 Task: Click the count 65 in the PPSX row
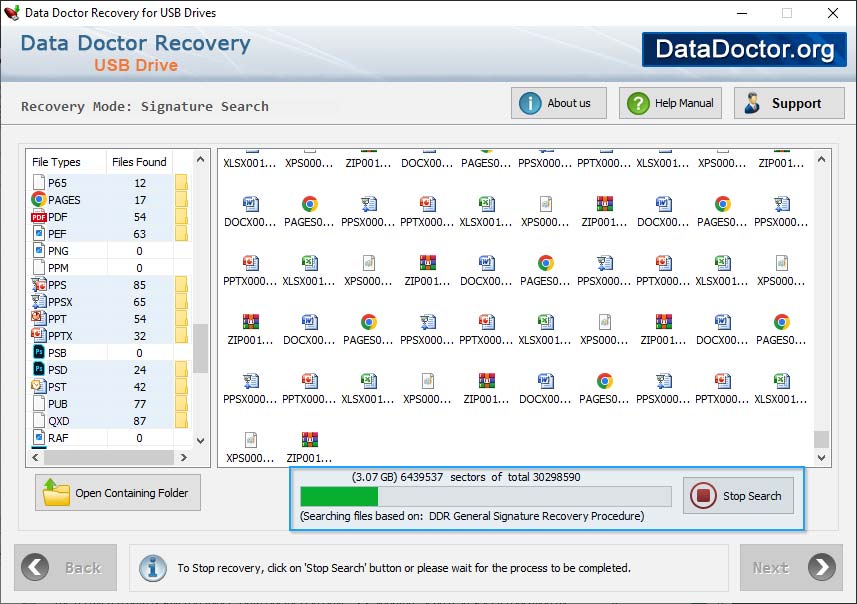tap(140, 302)
